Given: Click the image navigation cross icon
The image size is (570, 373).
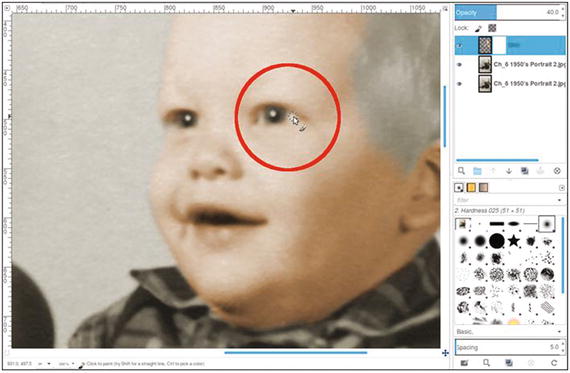Looking at the screenshot, I should click(445, 353).
